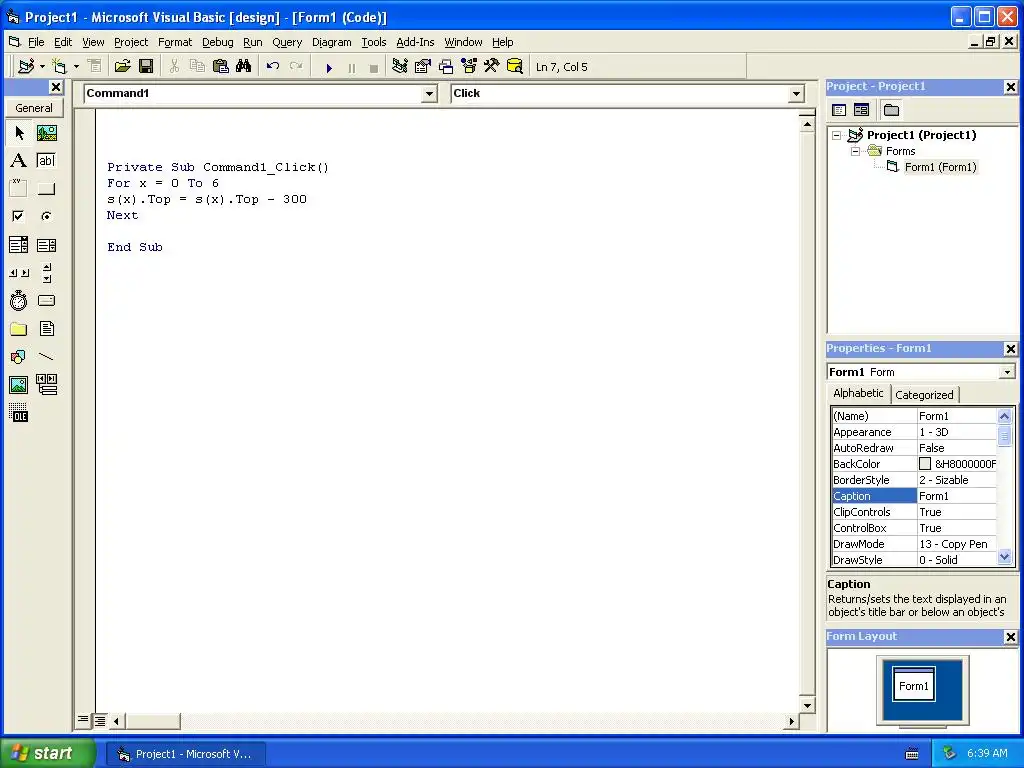The width and height of the screenshot is (1024, 768).
Task: Select the CommandButton control in the toolbox
Action: coord(46,188)
